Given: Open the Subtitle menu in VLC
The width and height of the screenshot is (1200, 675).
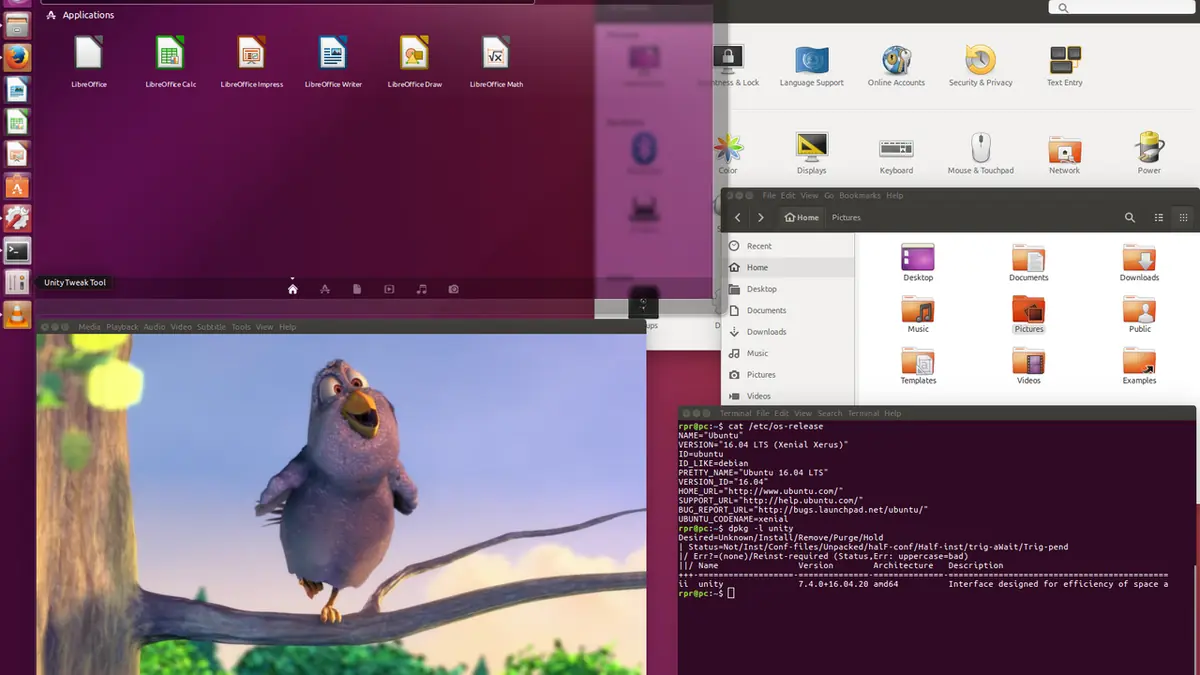Looking at the screenshot, I should pos(211,327).
